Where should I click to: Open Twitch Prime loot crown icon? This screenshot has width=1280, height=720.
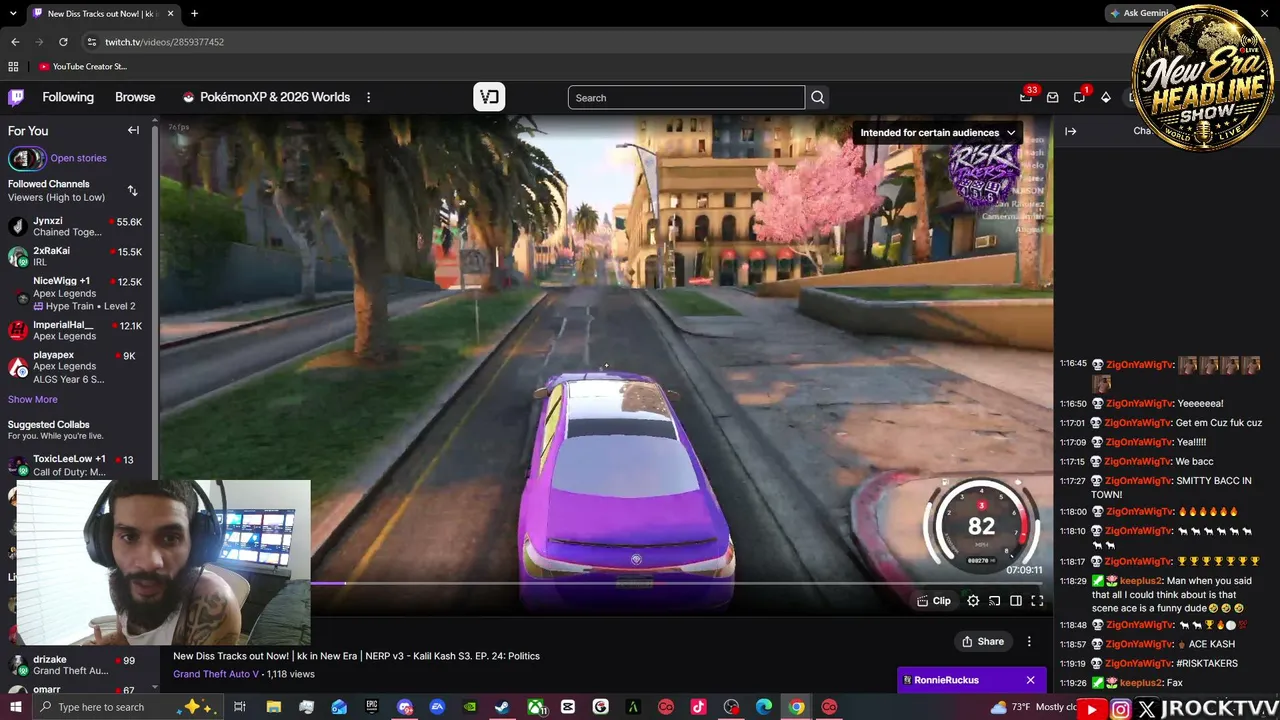coord(1026,97)
